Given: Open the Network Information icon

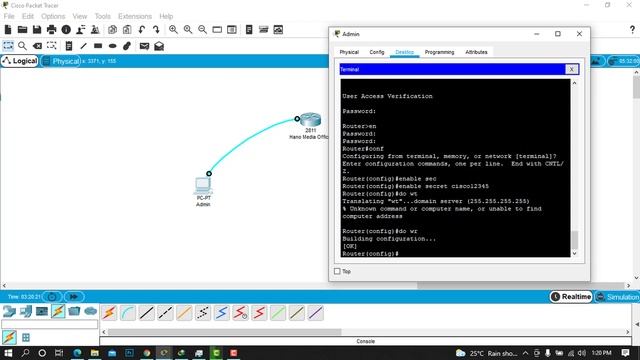Looking at the screenshot, I should point(66,29).
